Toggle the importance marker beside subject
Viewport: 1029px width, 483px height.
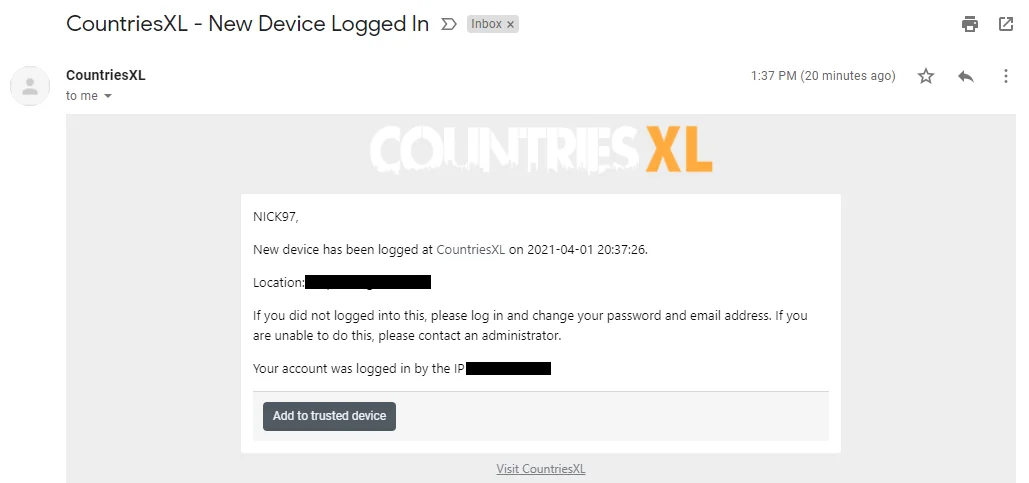pos(449,24)
